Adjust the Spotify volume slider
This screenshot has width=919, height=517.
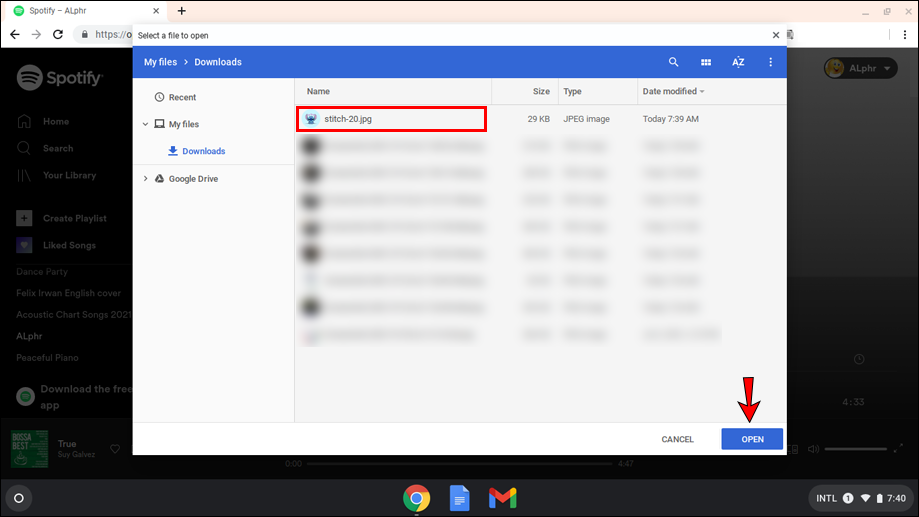pyautogui.click(x=856, y=449)
